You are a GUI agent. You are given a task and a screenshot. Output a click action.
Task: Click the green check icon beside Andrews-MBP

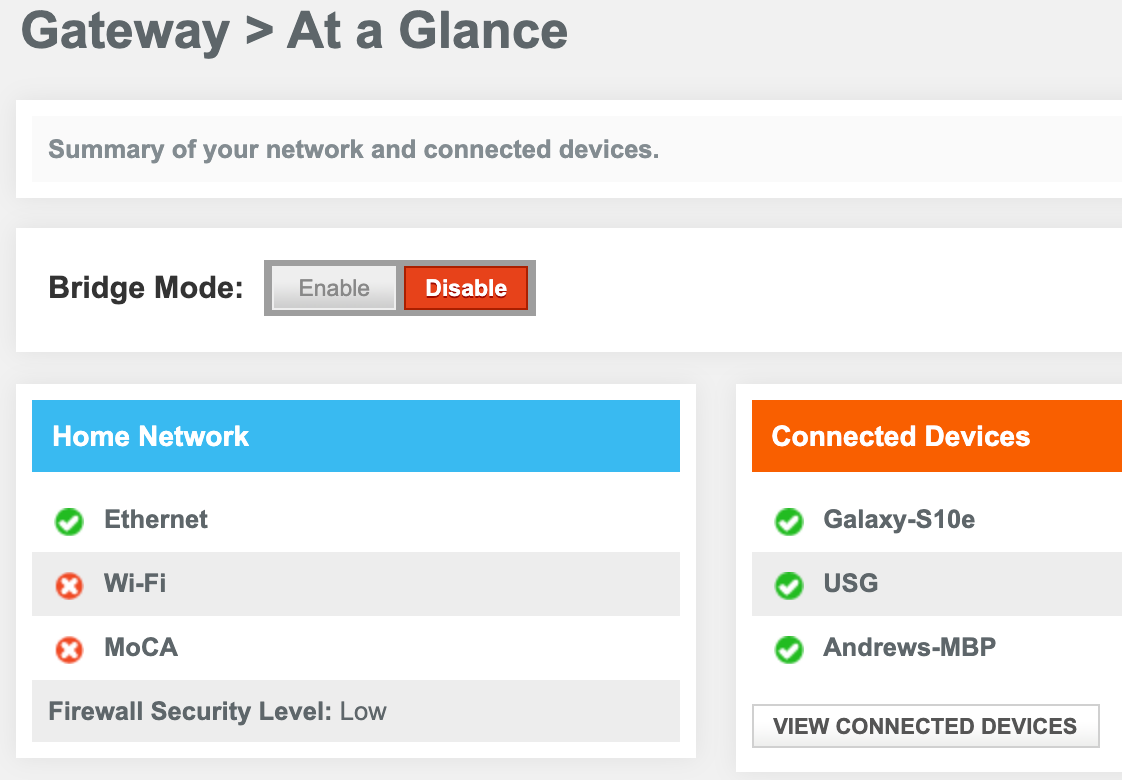[x=789, y=649]
